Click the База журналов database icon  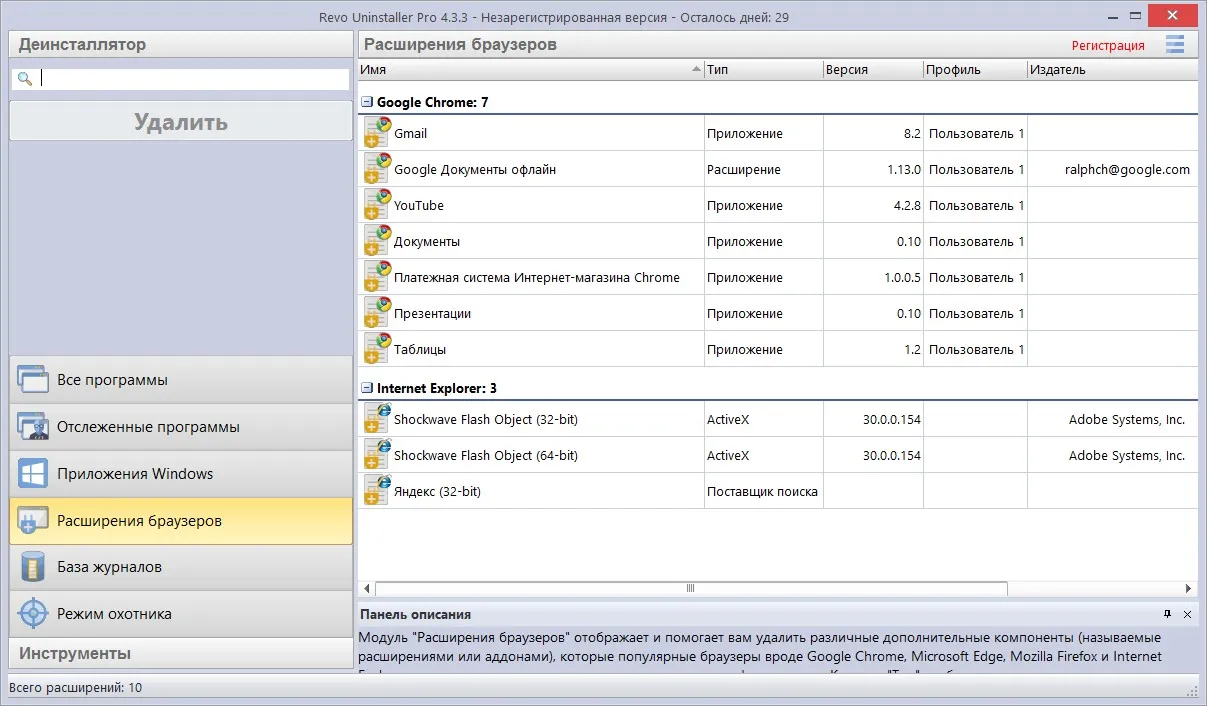tap(33, 567)
